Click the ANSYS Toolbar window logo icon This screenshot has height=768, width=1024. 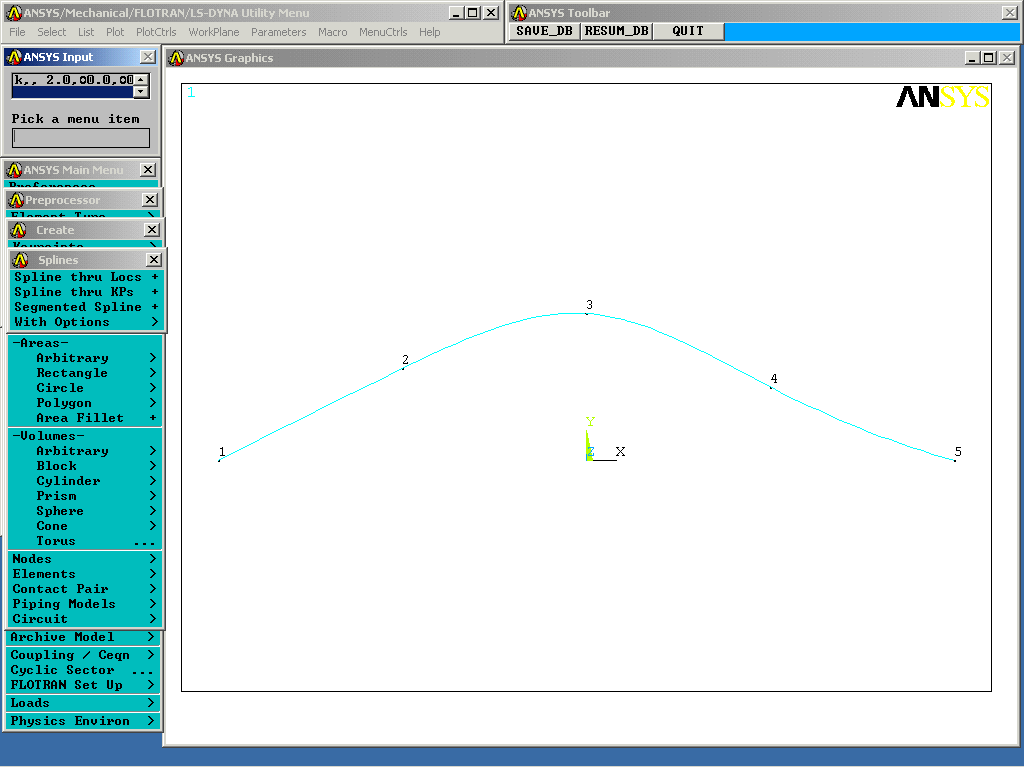pyautogui.click(x=519, y=13)
